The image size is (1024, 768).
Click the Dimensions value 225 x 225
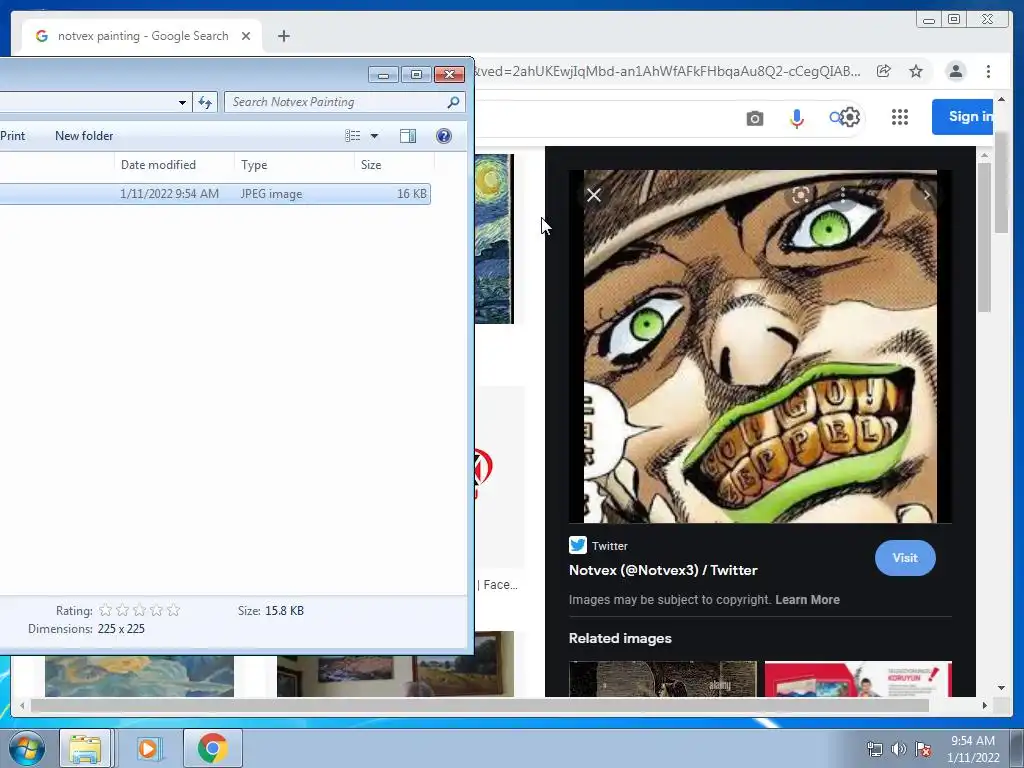(121, 629)
